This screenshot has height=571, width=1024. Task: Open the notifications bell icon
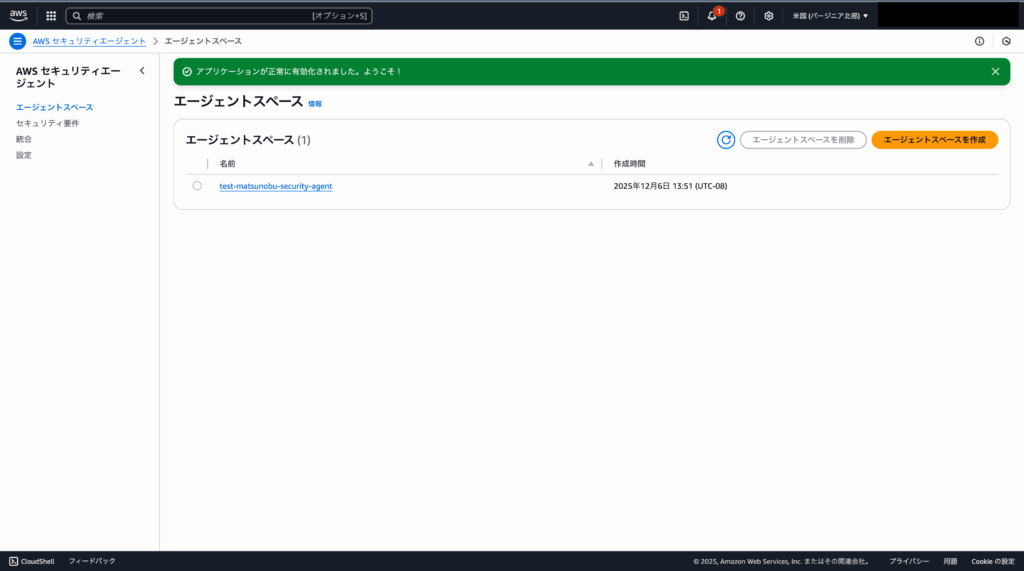[x=712, y=16]
